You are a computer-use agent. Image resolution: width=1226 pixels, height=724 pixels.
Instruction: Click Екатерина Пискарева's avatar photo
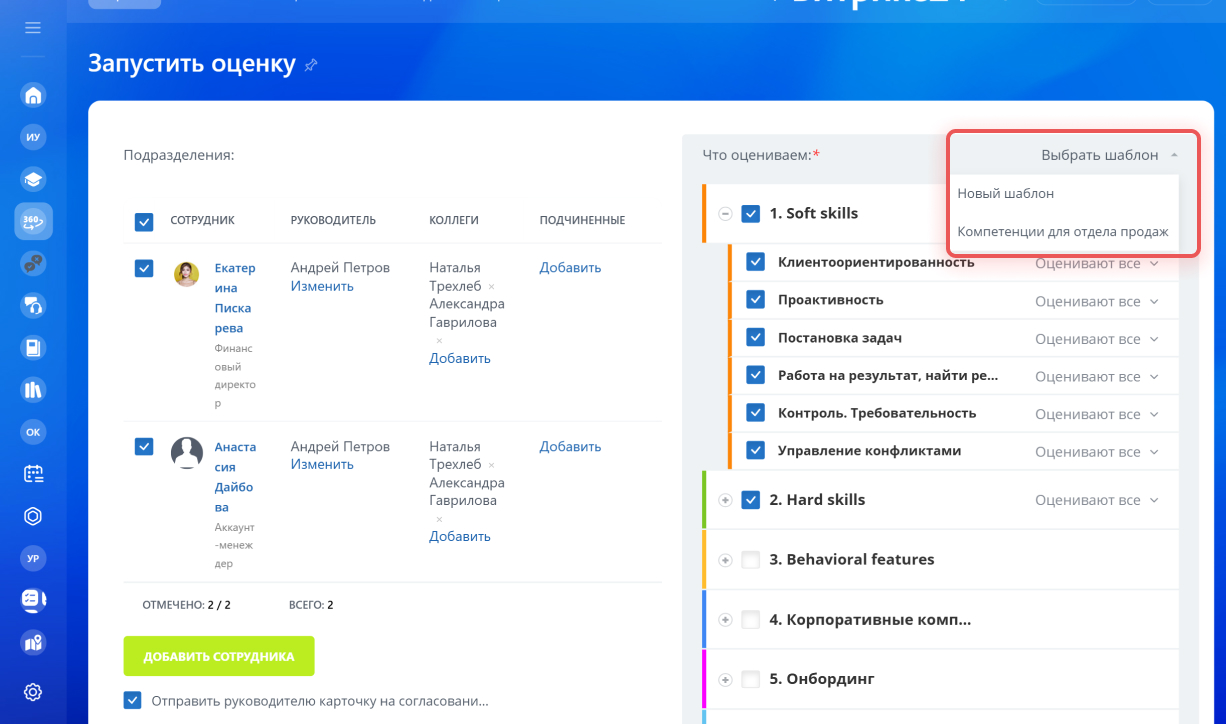tap(186, 274)
